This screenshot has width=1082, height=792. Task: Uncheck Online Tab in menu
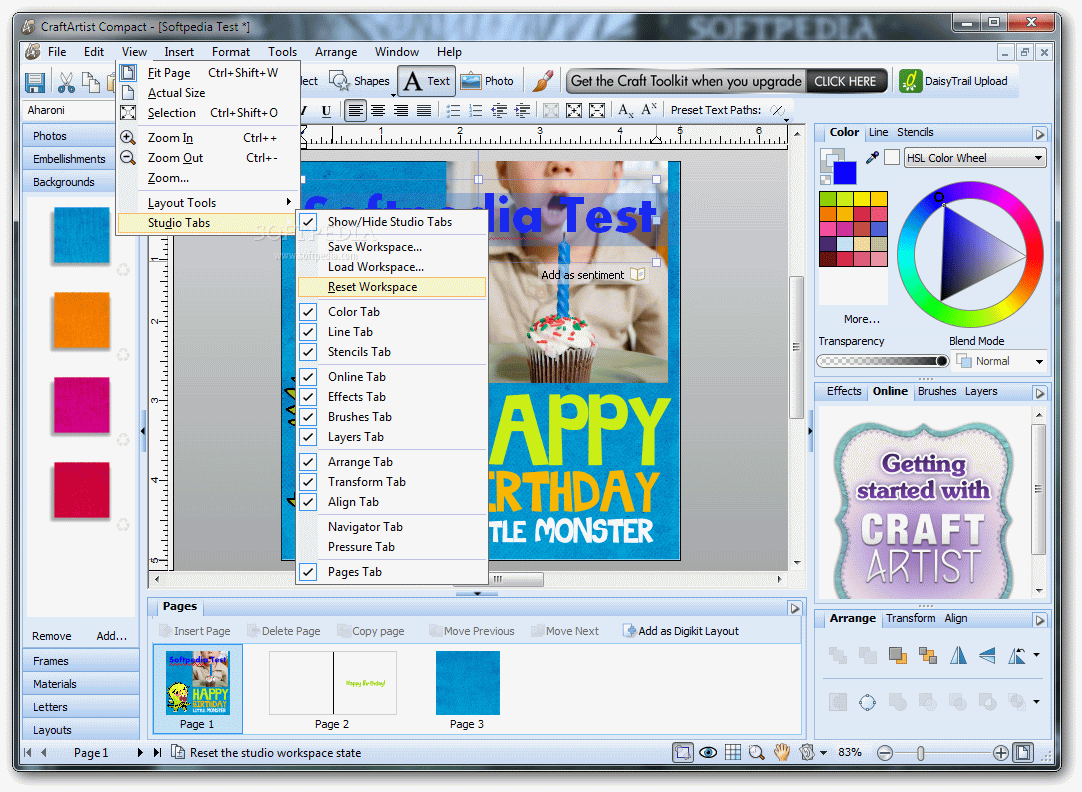308,377
